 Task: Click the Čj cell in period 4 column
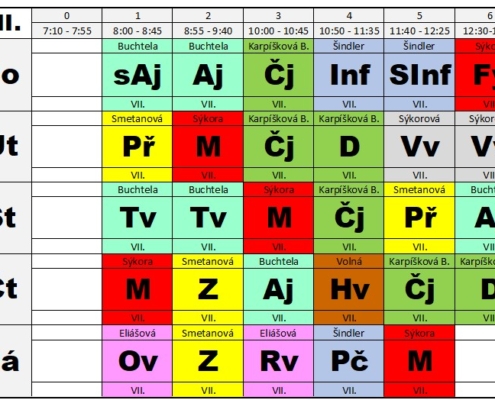tap(349, 218)
